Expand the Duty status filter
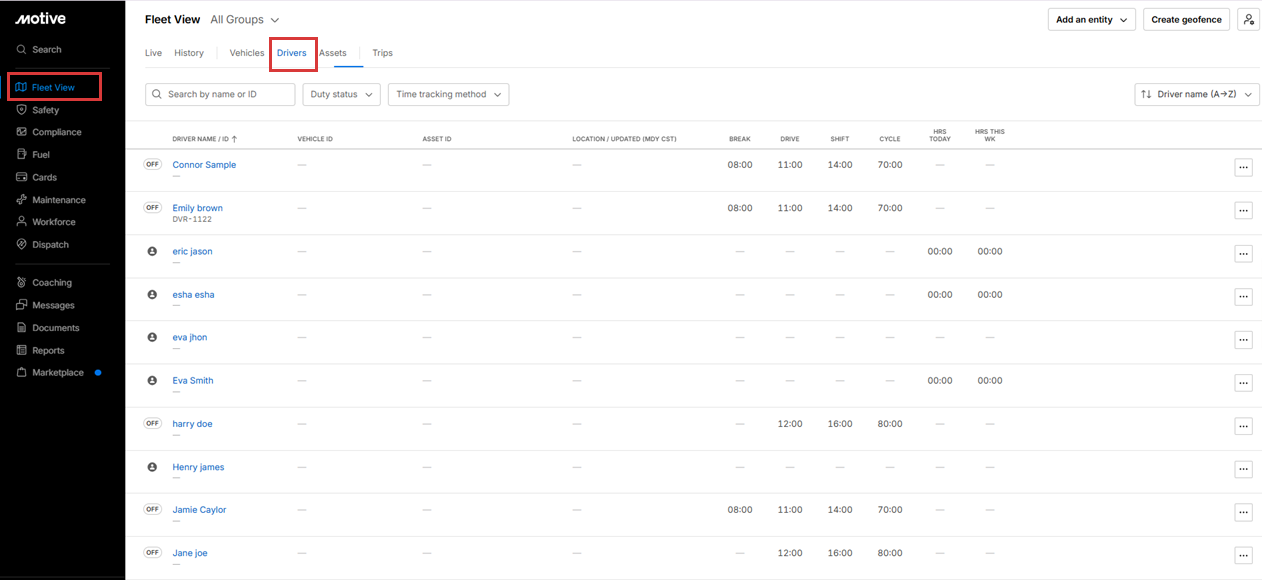The image size is (1262, 580). tap(341, 94)
